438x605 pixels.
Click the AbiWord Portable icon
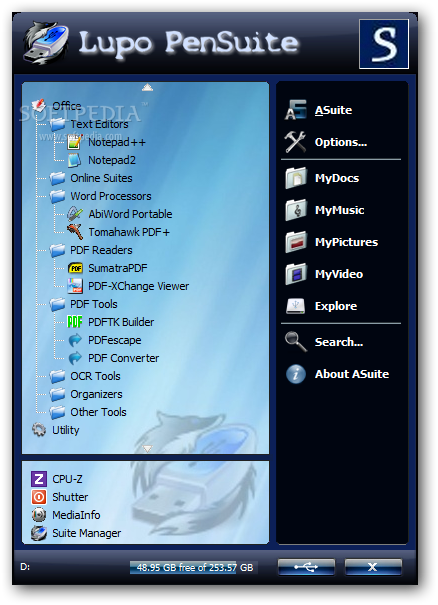tap(74, 214)
